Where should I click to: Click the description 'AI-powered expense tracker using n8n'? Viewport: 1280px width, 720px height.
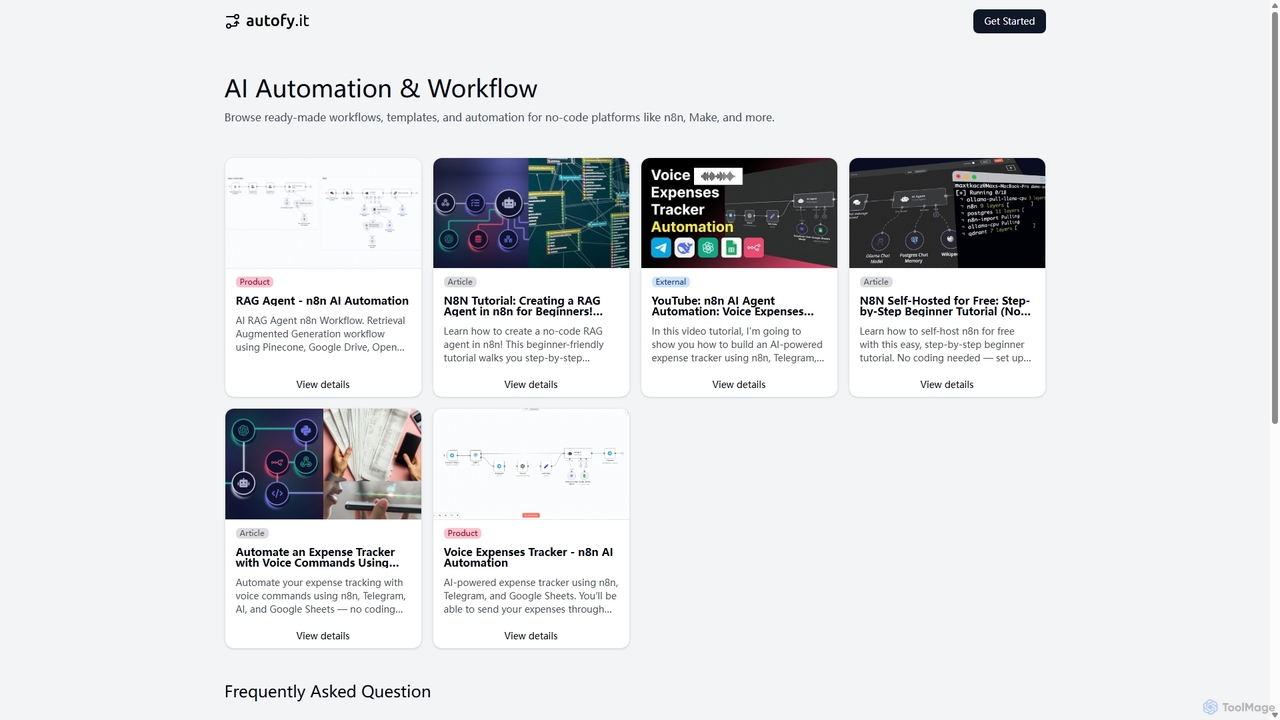531,596
